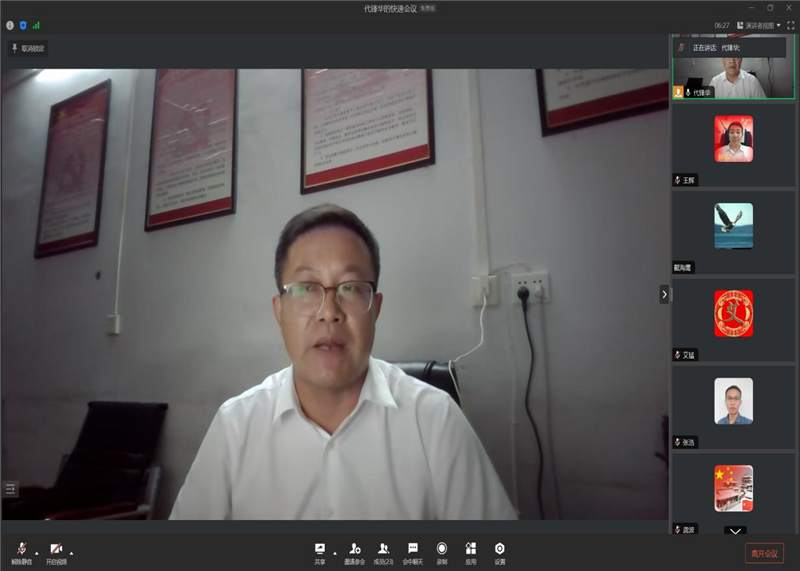Open the speaker view layout dropdown
The width and height of the screenshot is (800, 571).
coord(759,25)
